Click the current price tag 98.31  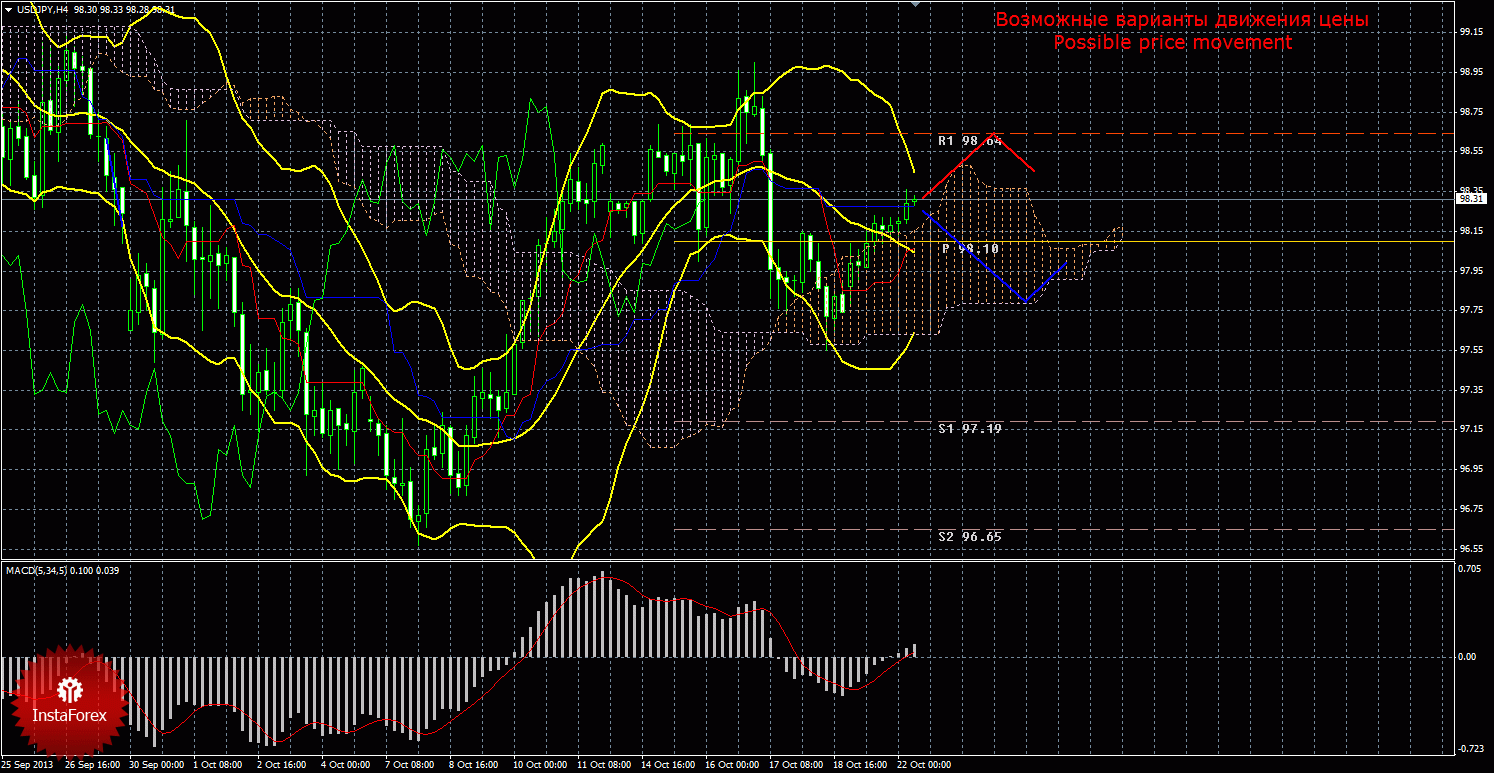[1471, 199]
